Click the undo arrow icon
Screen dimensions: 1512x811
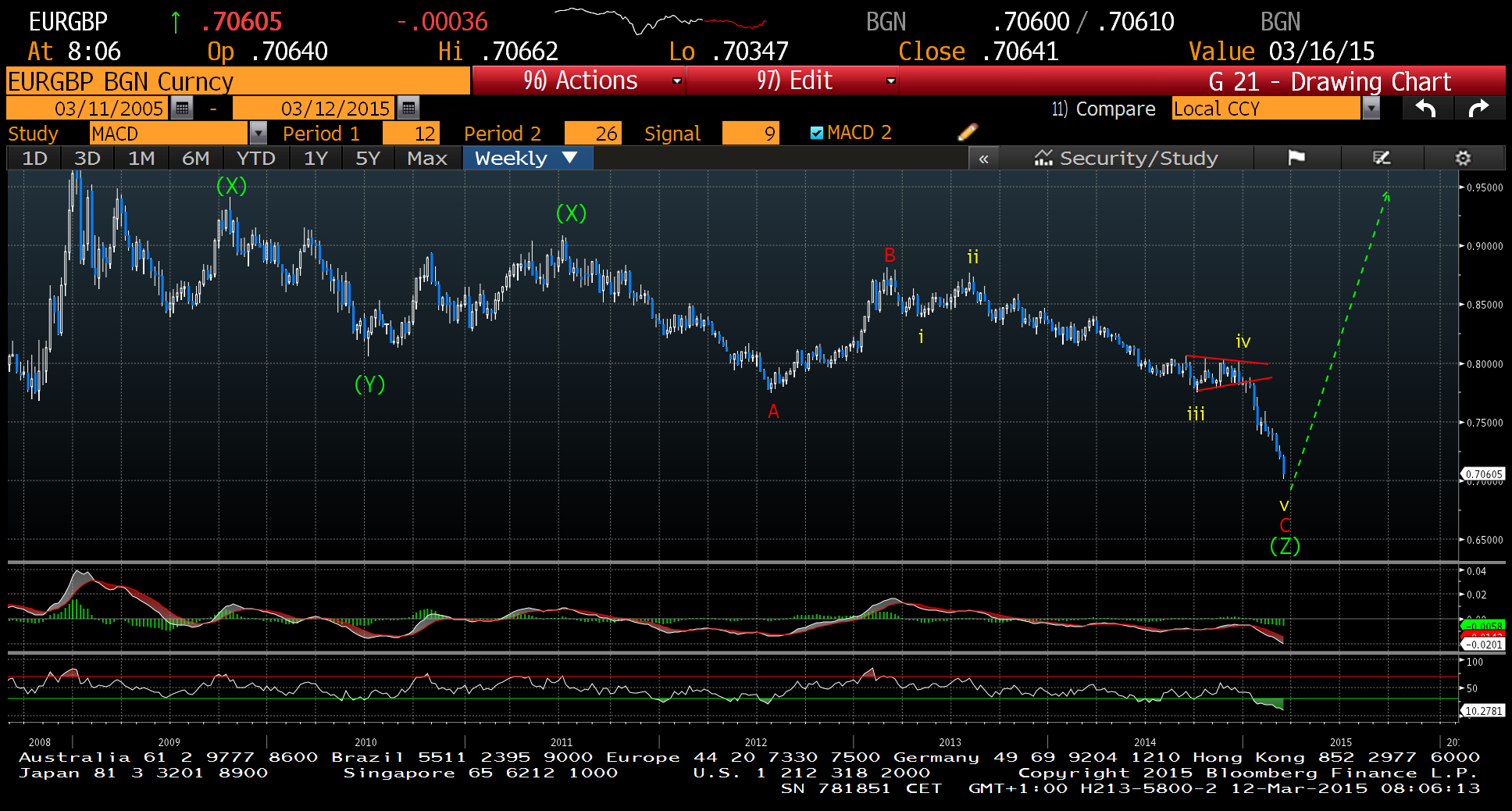click(1426, 109)
